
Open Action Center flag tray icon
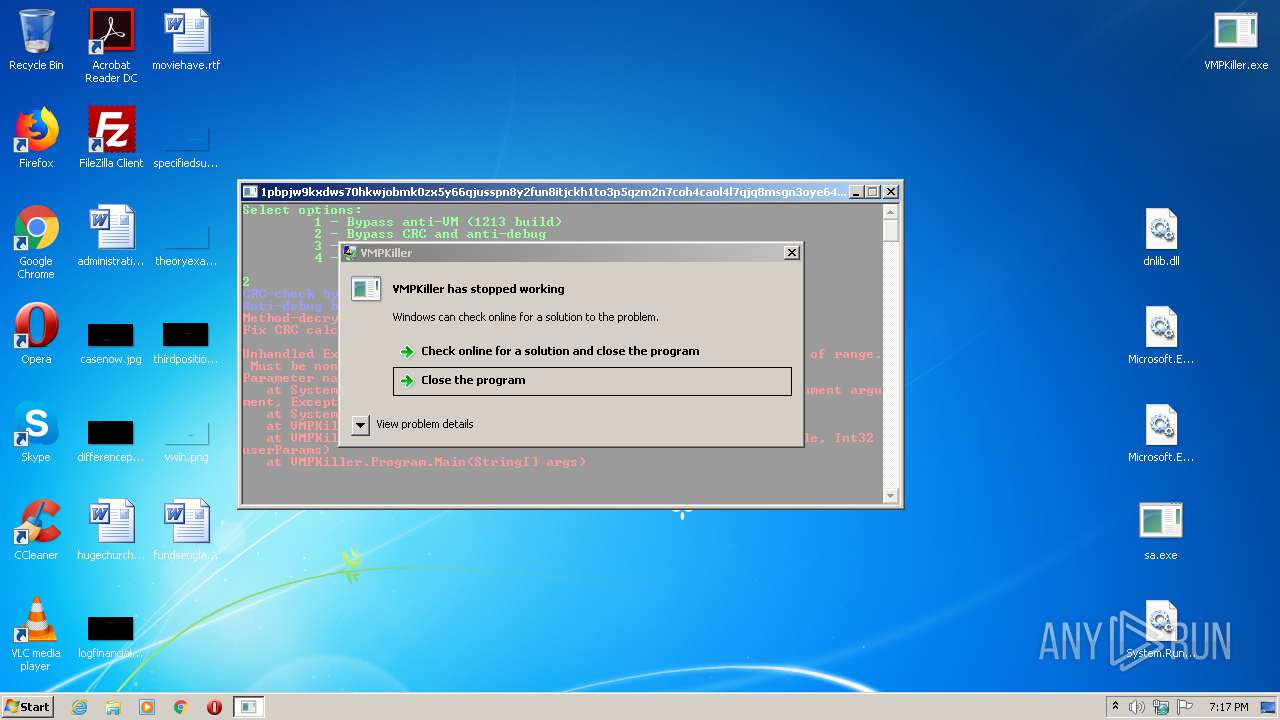pos(1185,707)
